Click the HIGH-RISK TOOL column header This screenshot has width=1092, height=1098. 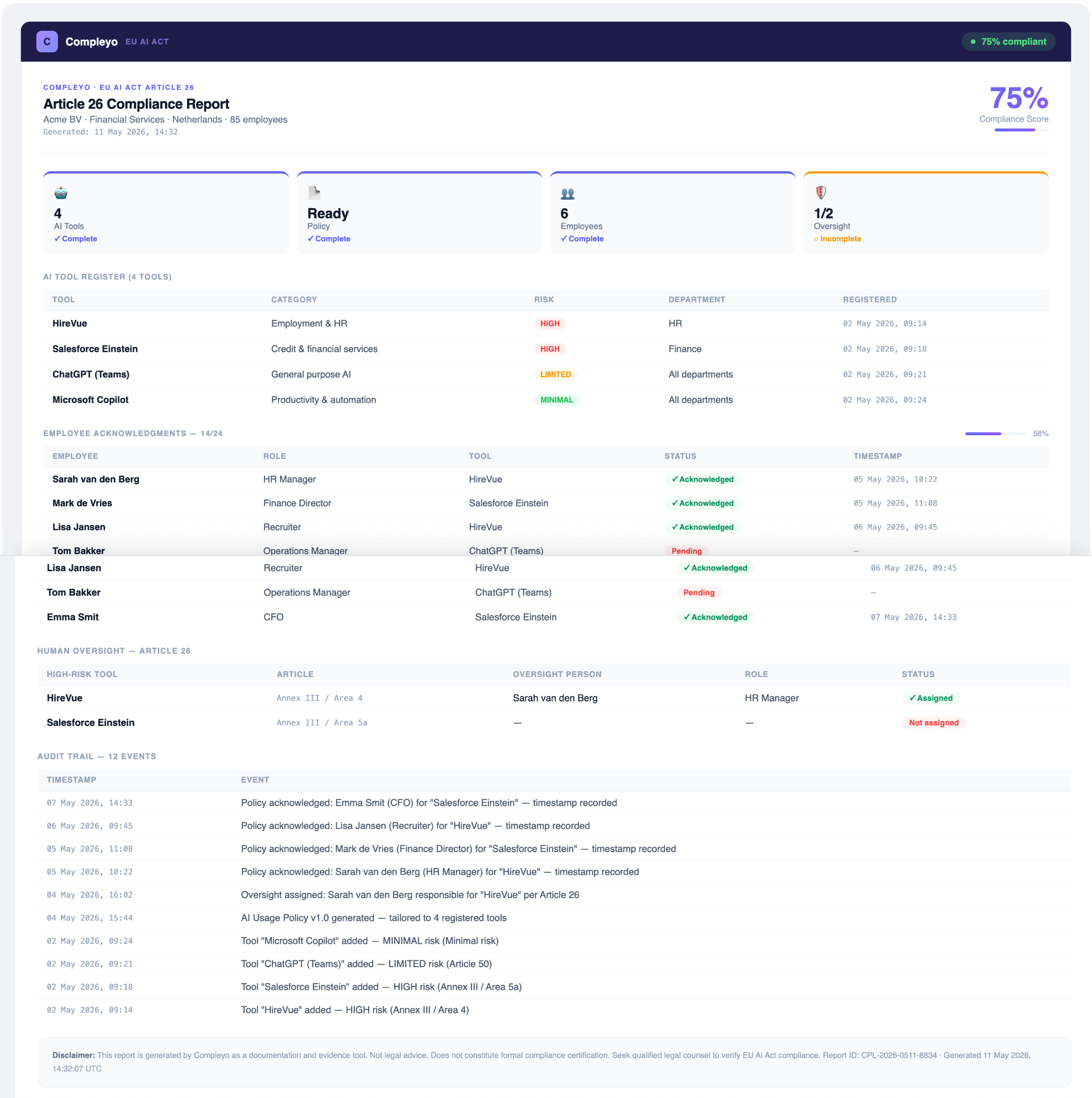82,674
